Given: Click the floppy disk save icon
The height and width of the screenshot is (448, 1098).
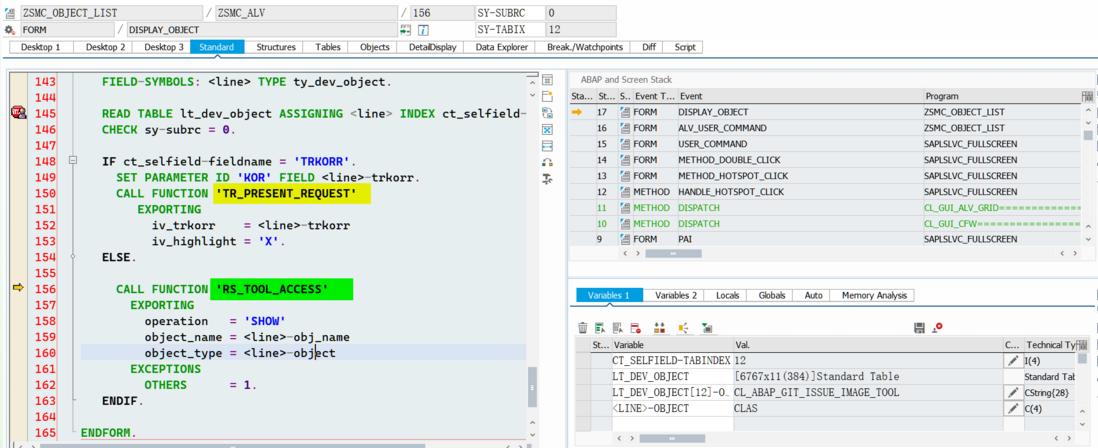Looking at the screenshot, I should [x=920, y=328].
